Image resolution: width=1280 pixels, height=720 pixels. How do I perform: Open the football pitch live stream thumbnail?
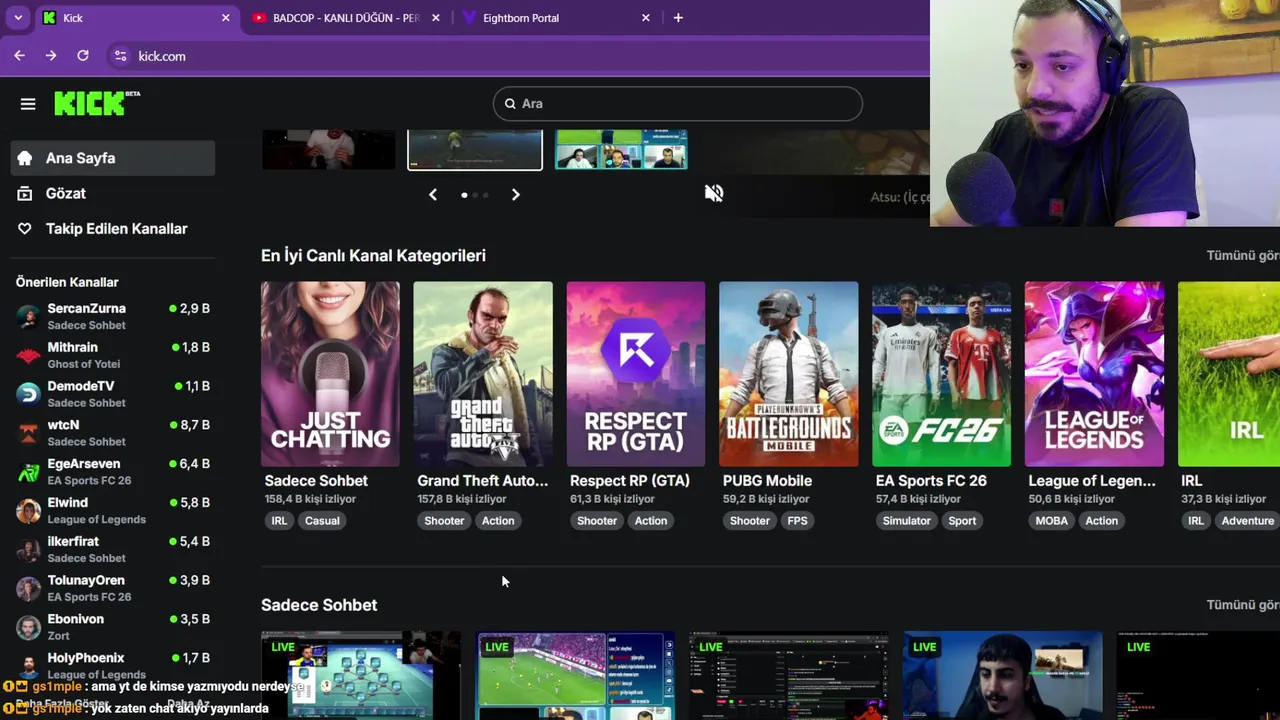coord(575,675)
